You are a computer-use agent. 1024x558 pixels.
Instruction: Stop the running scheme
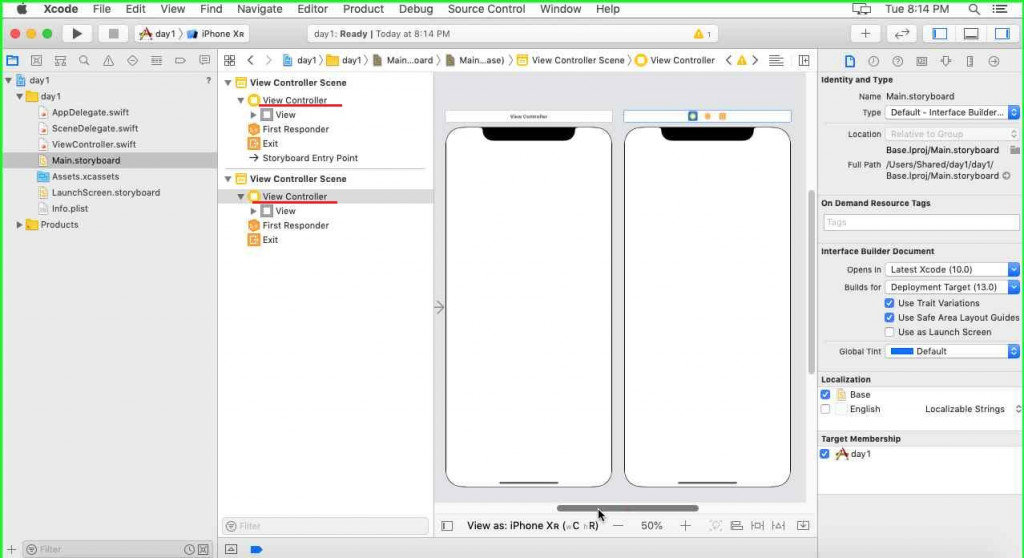pyautogui.click(x=113, y=33)
